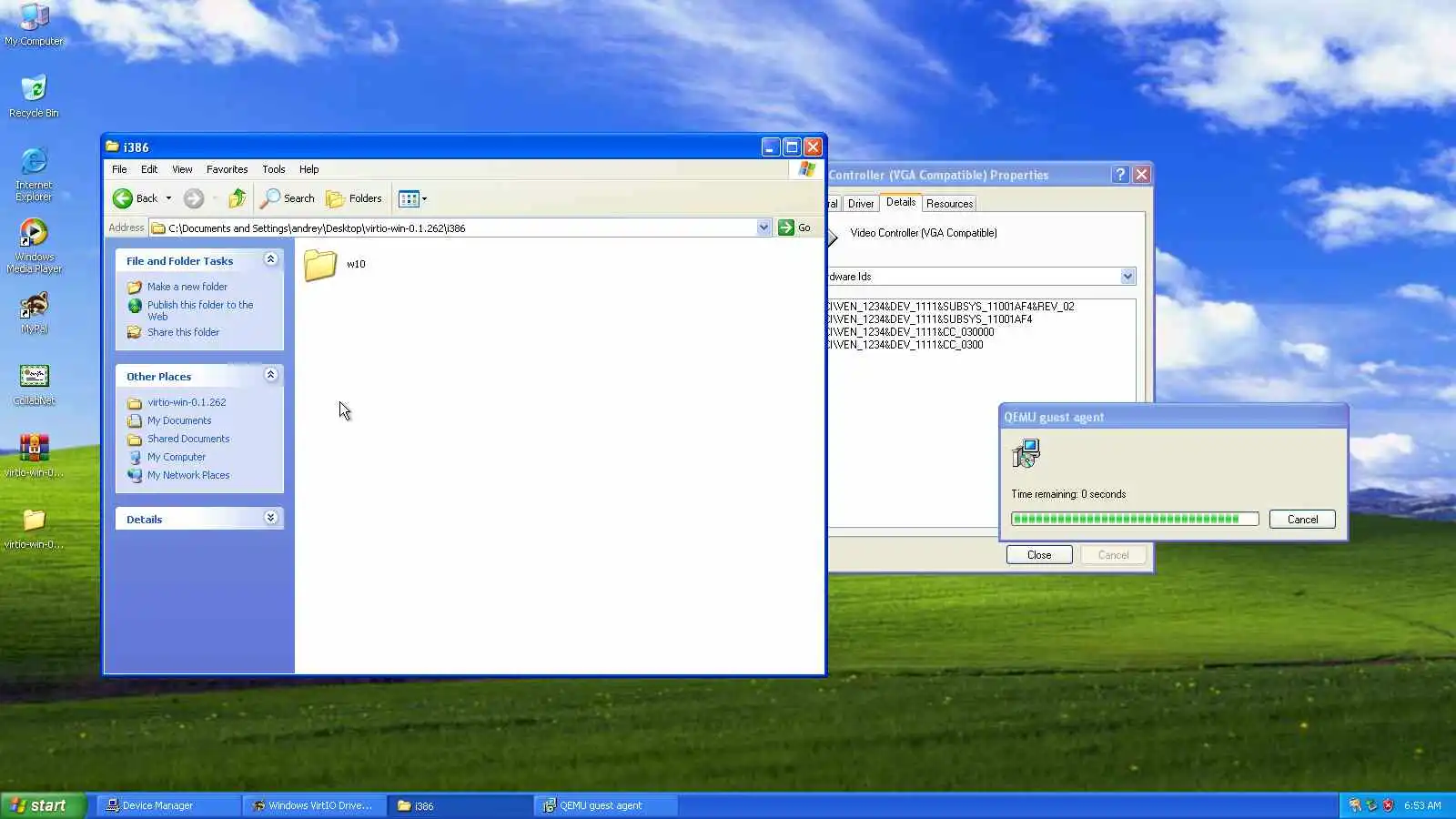
Task: Open My Network Places link
Action: [188, 475]
